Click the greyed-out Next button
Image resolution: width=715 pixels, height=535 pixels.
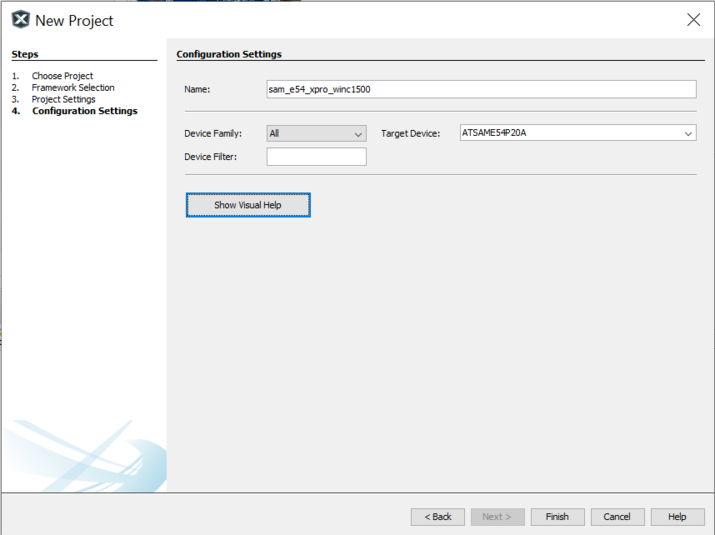[x=497, y=517]
